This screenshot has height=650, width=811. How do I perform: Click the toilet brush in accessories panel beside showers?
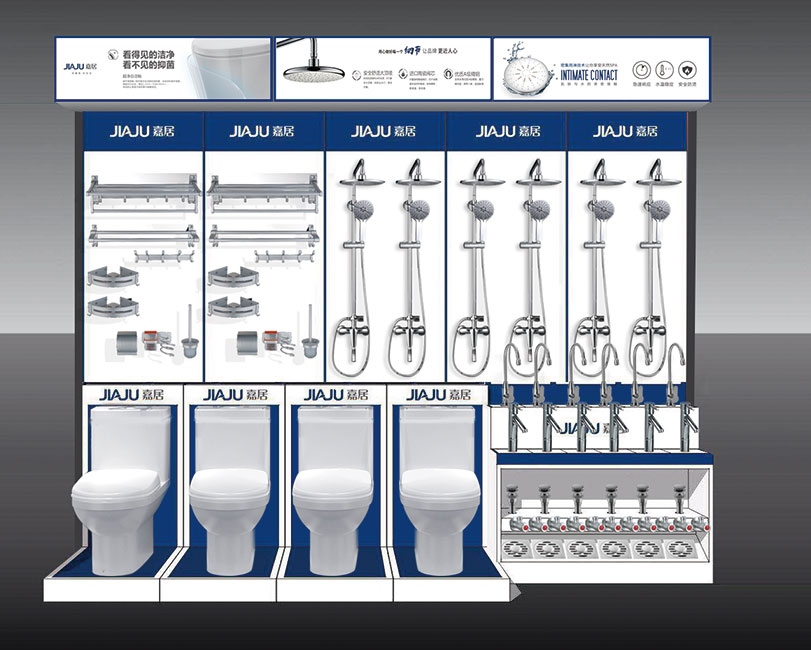tap(310, 332)
